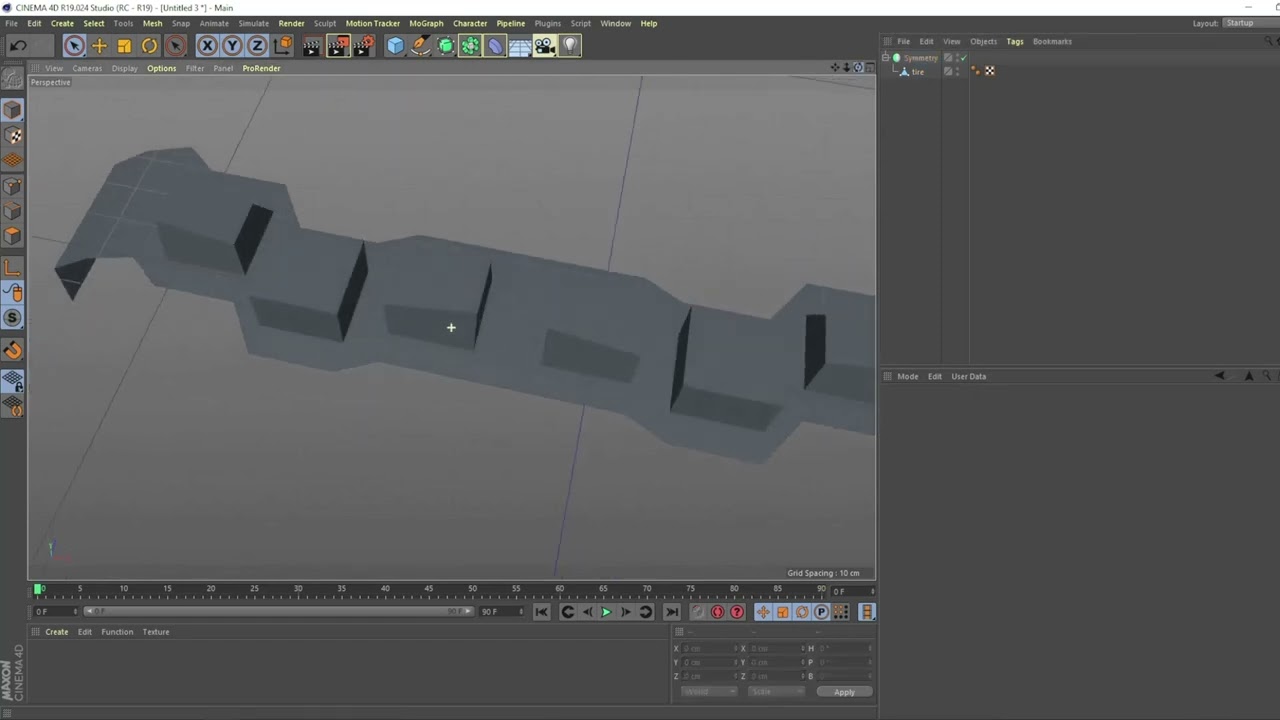Toggle Tweak mode mouse icon
The height and width of the screenshot is (720, 1280).
pyautogui.click(x=13, y=293)
